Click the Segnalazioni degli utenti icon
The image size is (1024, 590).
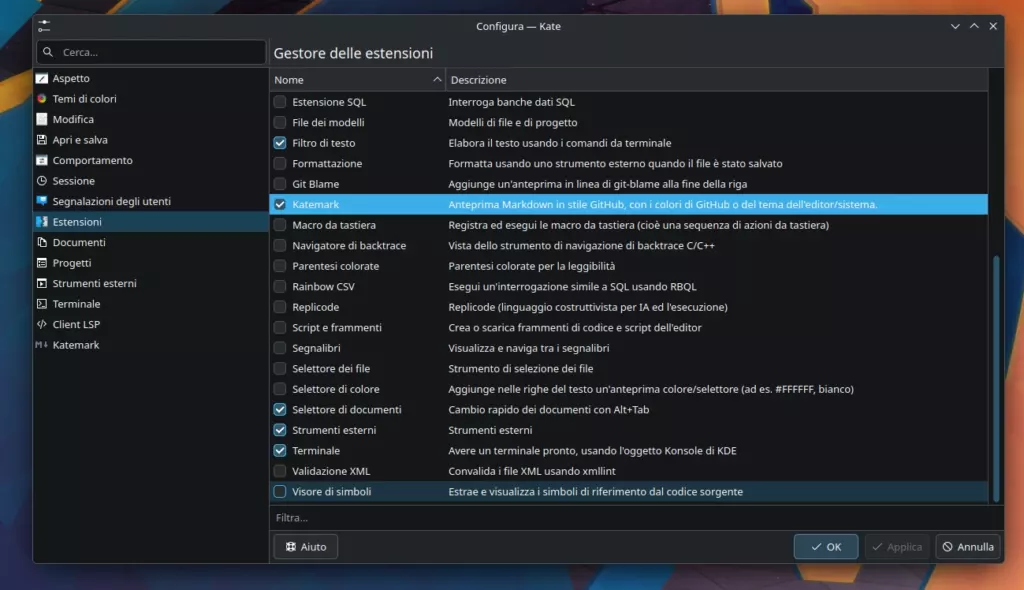pyautogui.click(x=42, y=201)
